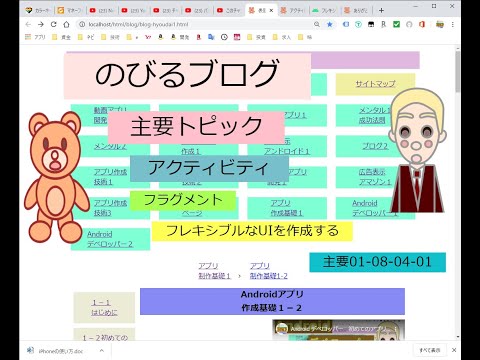
Task: Close the active blog tab
Action: pos(271,10)
